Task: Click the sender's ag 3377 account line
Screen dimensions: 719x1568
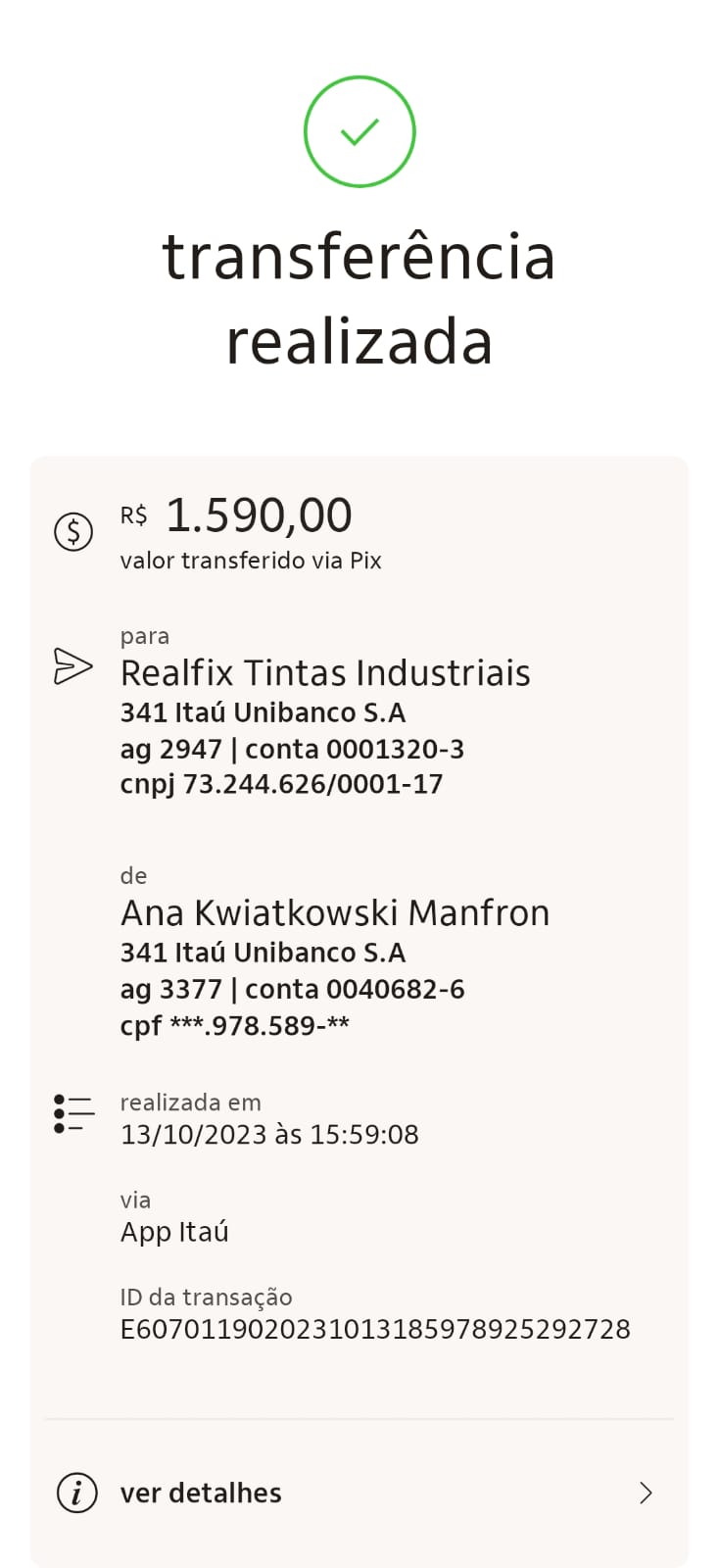Action: pos(292,989)
